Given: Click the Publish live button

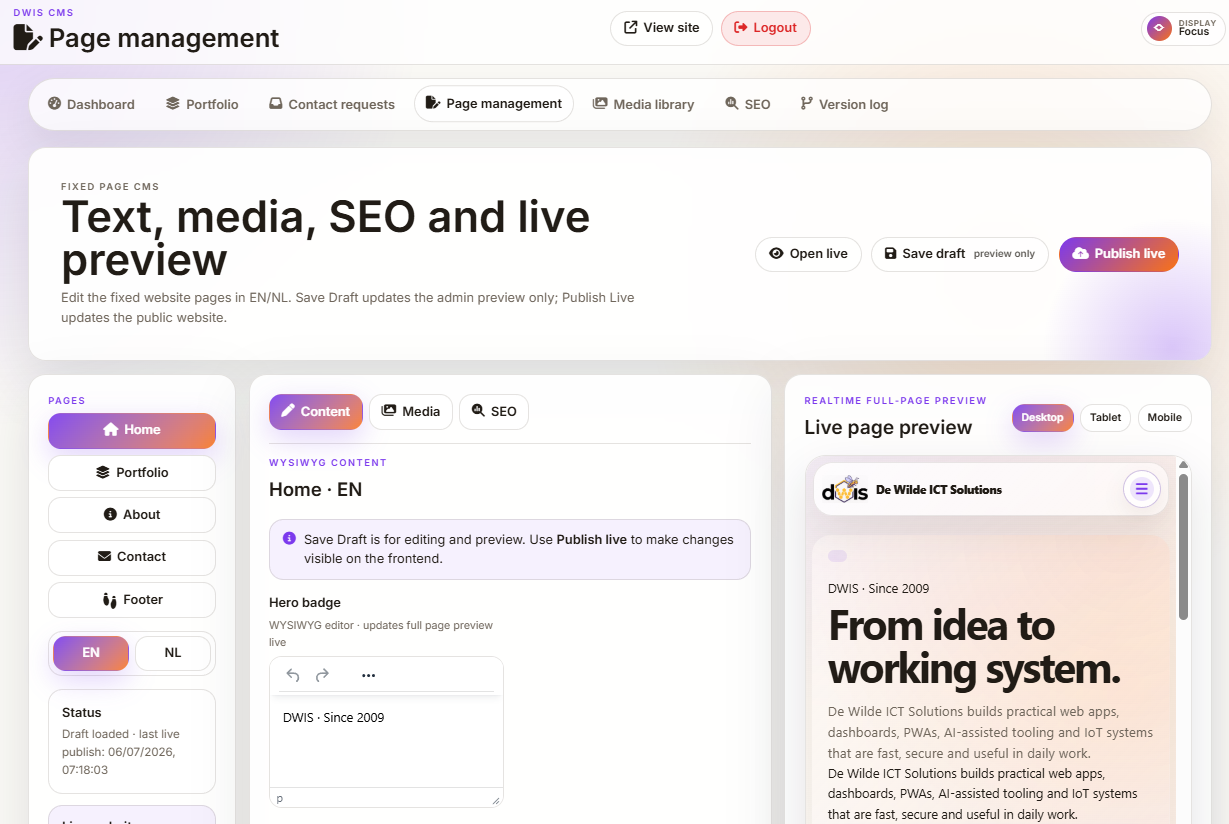Looking at the screenshot, I should coord(1119,254).
